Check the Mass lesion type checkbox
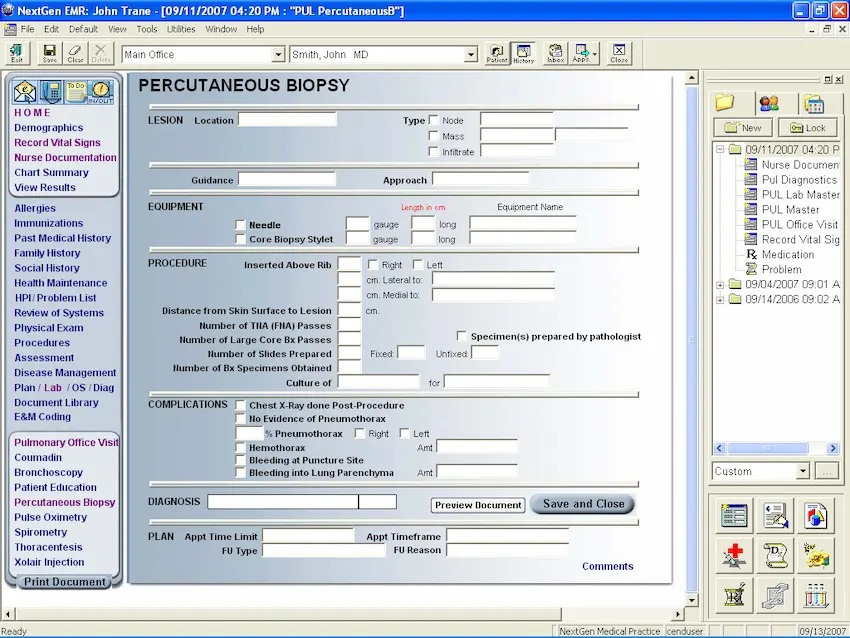 [434, 134]
